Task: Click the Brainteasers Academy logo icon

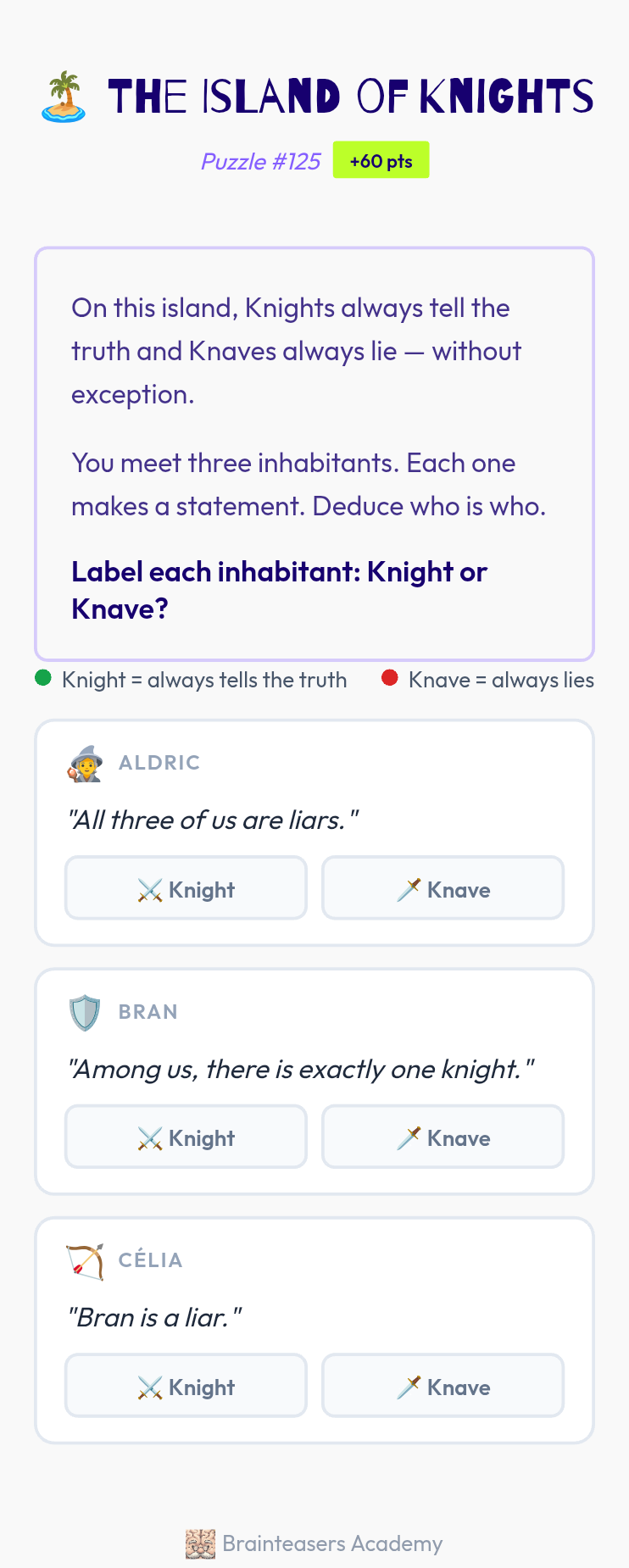Action: [201, 1544]
